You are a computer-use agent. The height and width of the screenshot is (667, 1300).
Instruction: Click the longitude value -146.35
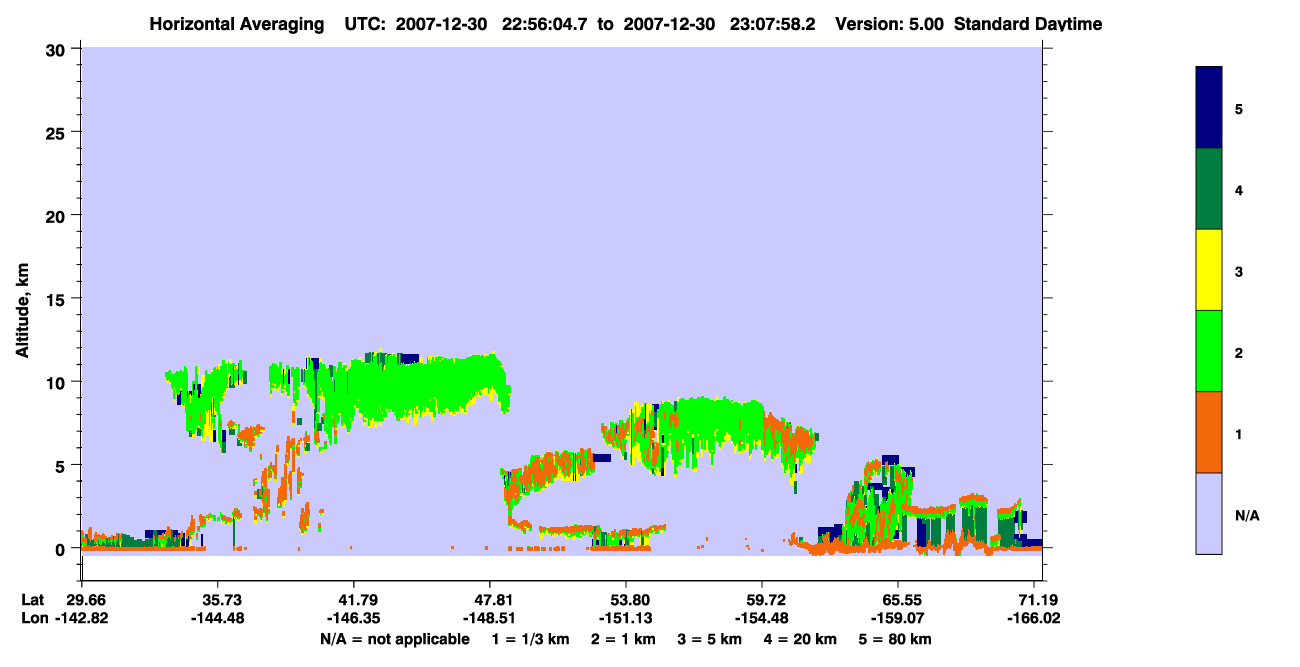click(353, 618)
